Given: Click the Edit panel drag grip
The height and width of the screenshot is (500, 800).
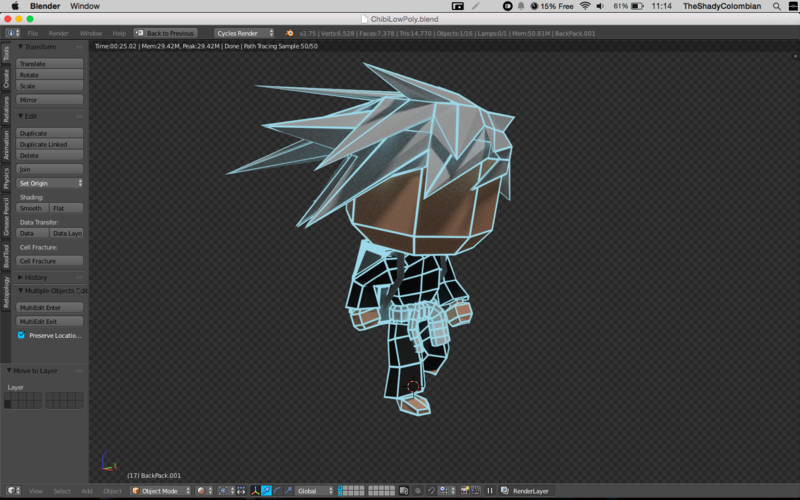Looking at the screenshot, I should [79, 116].
